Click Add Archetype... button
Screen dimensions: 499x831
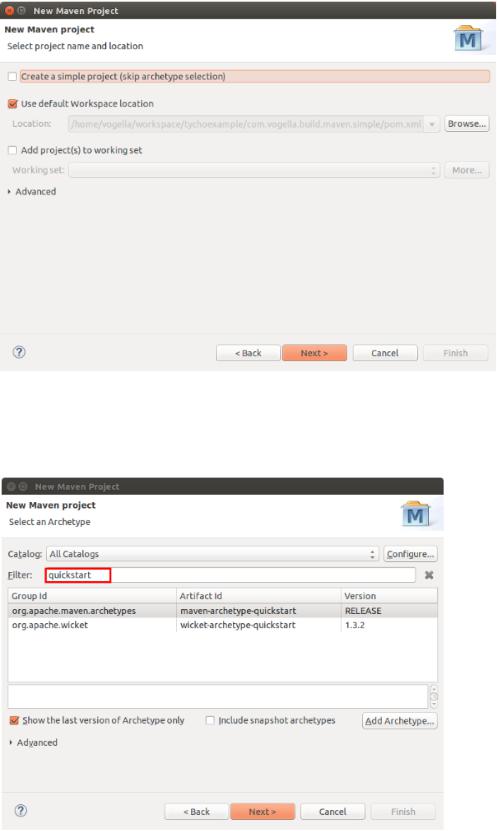[399, 721]
